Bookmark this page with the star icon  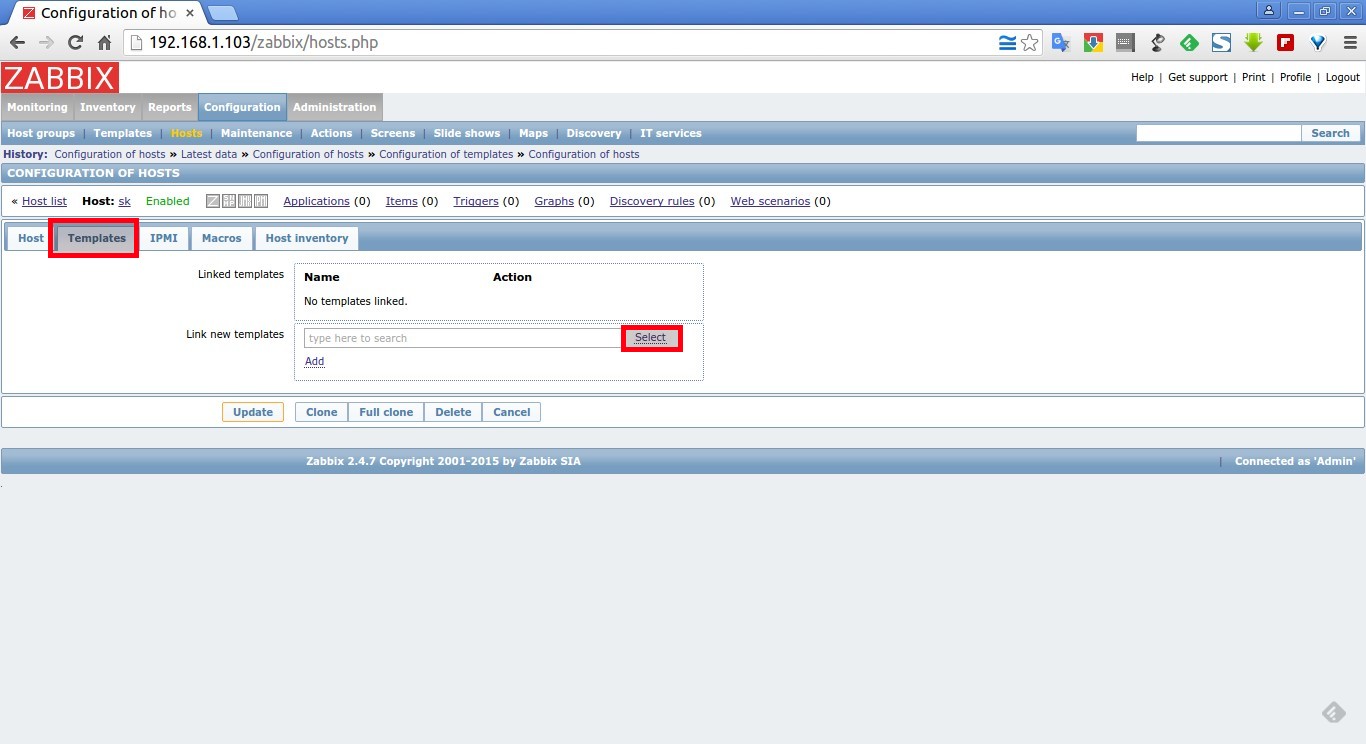(1029, 43)
